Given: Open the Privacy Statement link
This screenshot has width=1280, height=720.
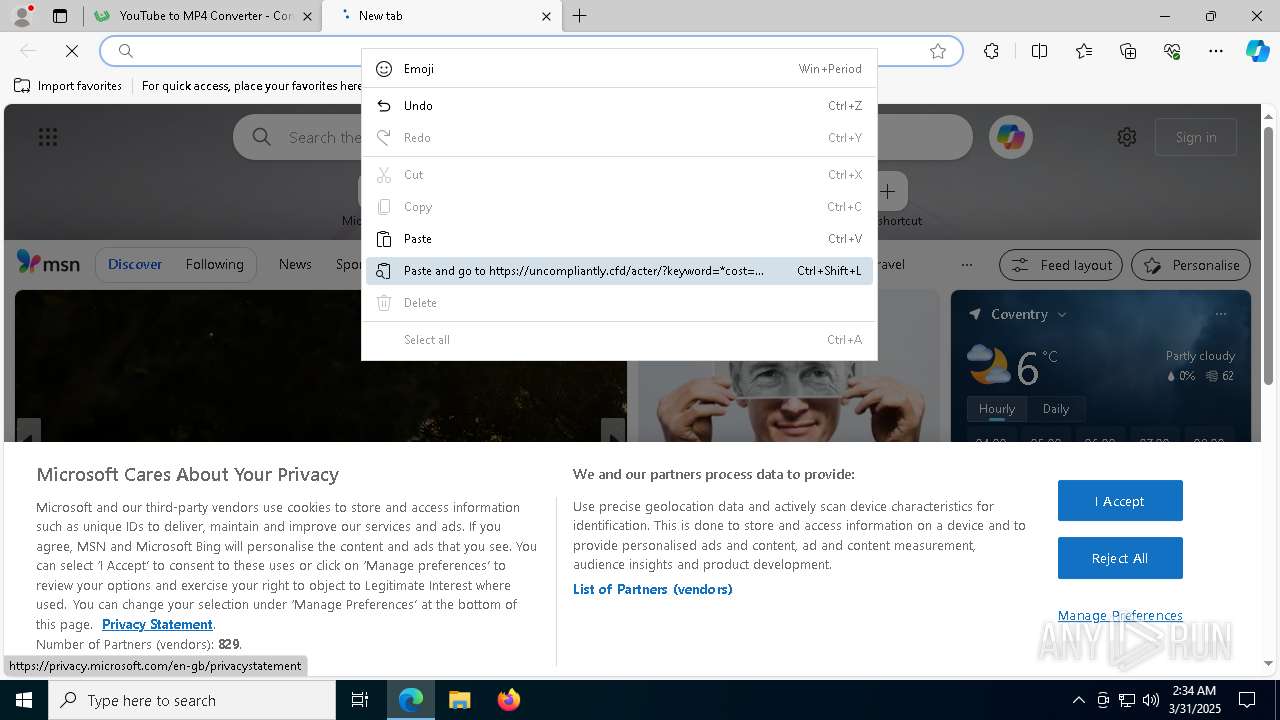Looking at the screenshot, I should point(157,624).
